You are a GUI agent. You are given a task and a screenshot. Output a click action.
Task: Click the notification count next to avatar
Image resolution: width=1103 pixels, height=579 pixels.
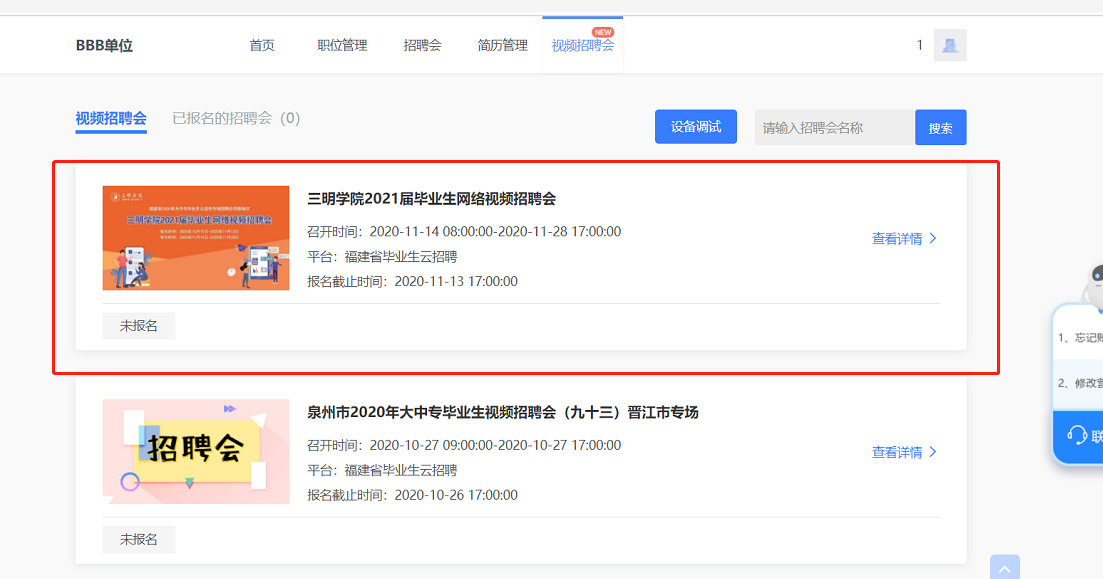(x=920, y=45)
